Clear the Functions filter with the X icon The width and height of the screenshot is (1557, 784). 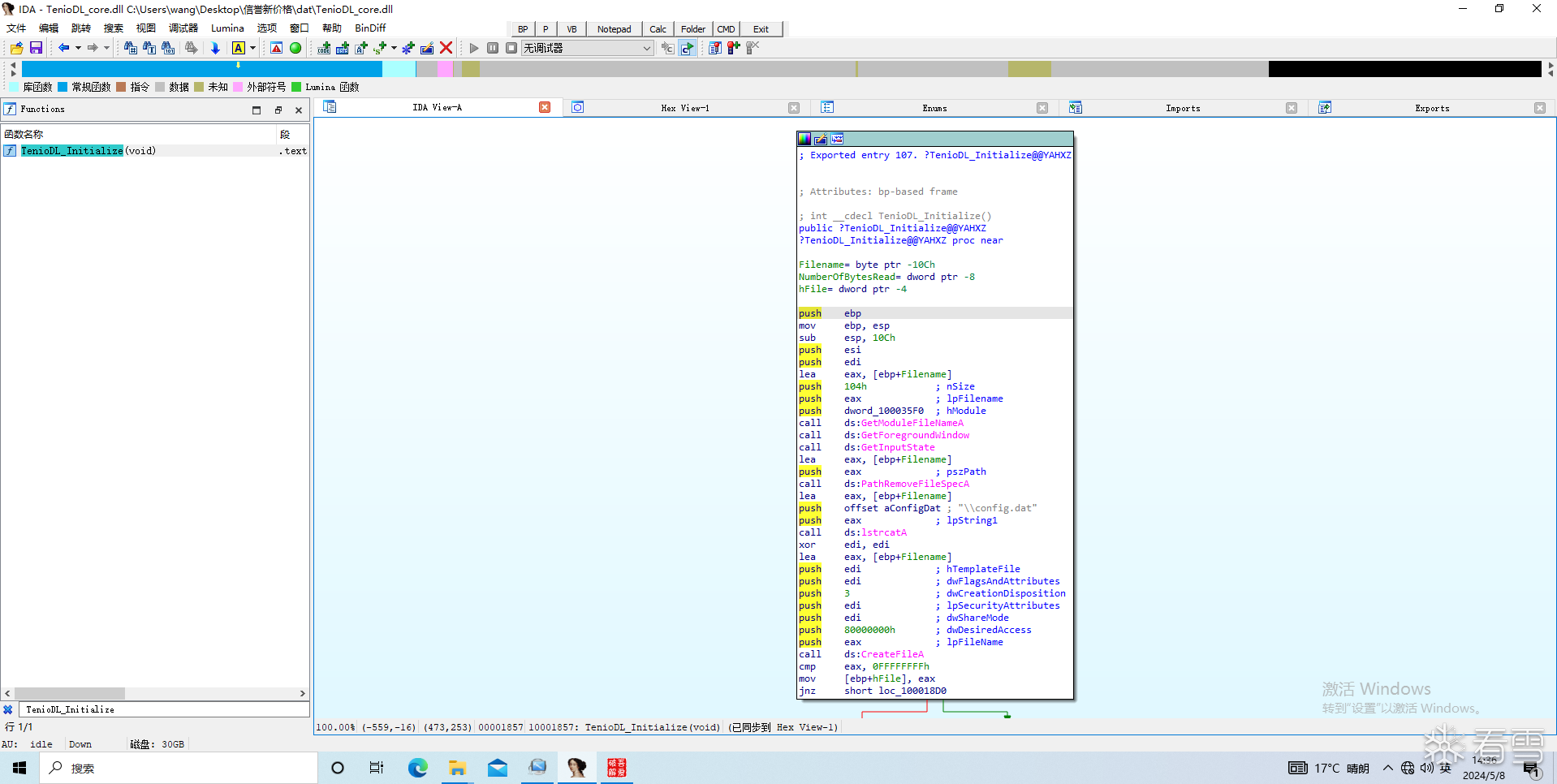click(8, 709)
